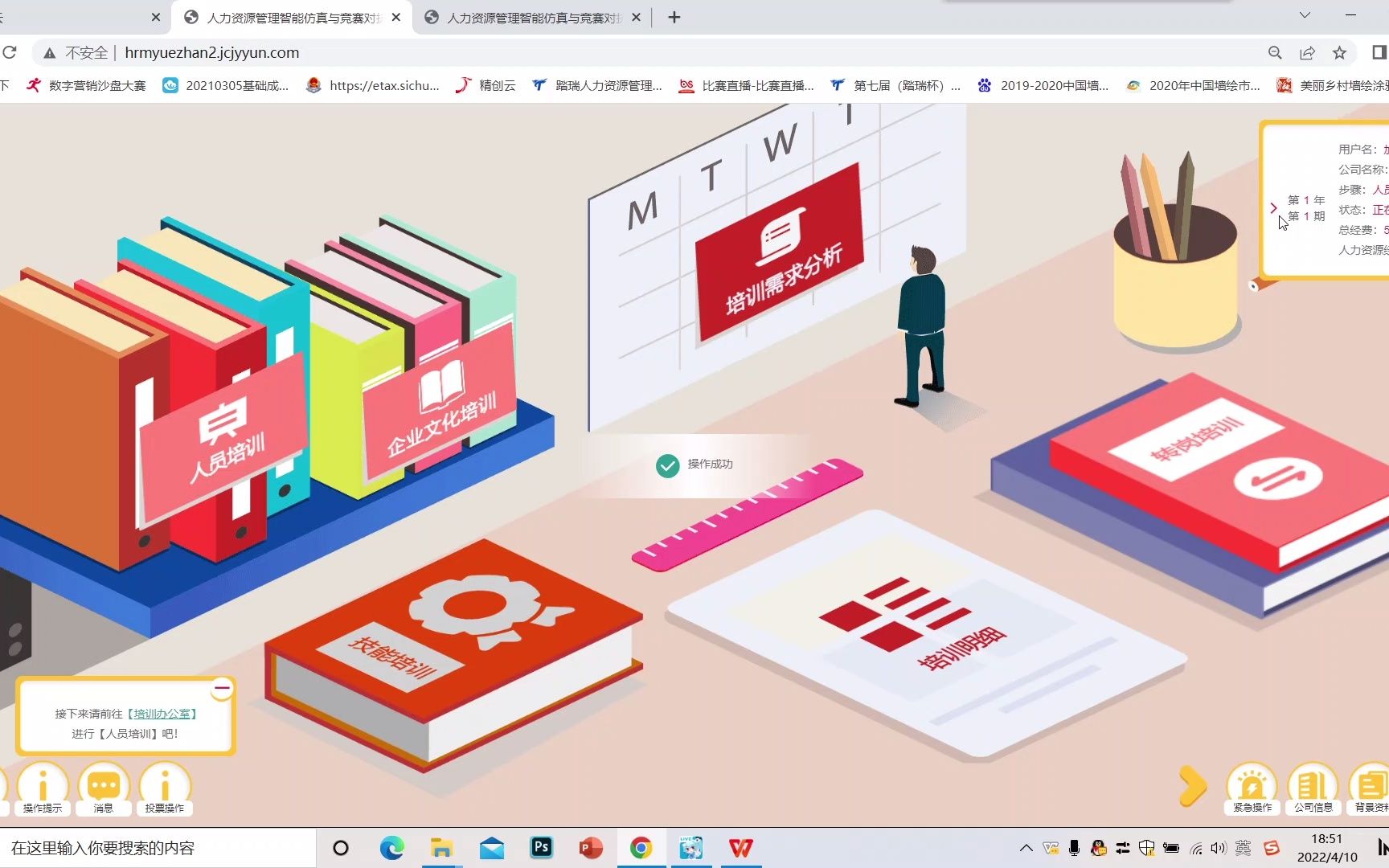The height and width of the screenshot is (868, 1389).
Task: Open Wi-Fi network settings in tray
Action: (1196, 848)
